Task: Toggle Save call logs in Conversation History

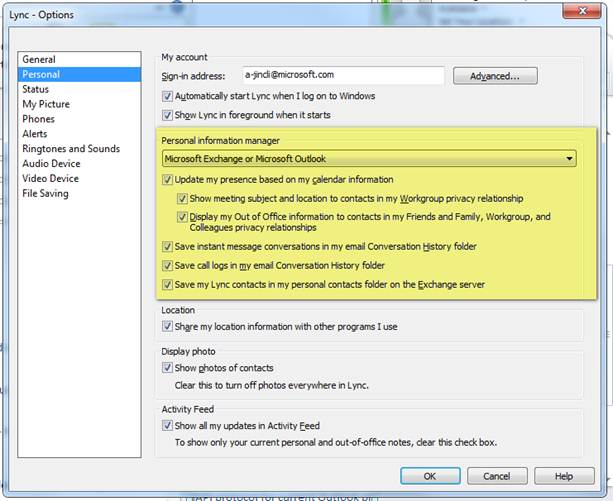Action: (x=167, y=266)
